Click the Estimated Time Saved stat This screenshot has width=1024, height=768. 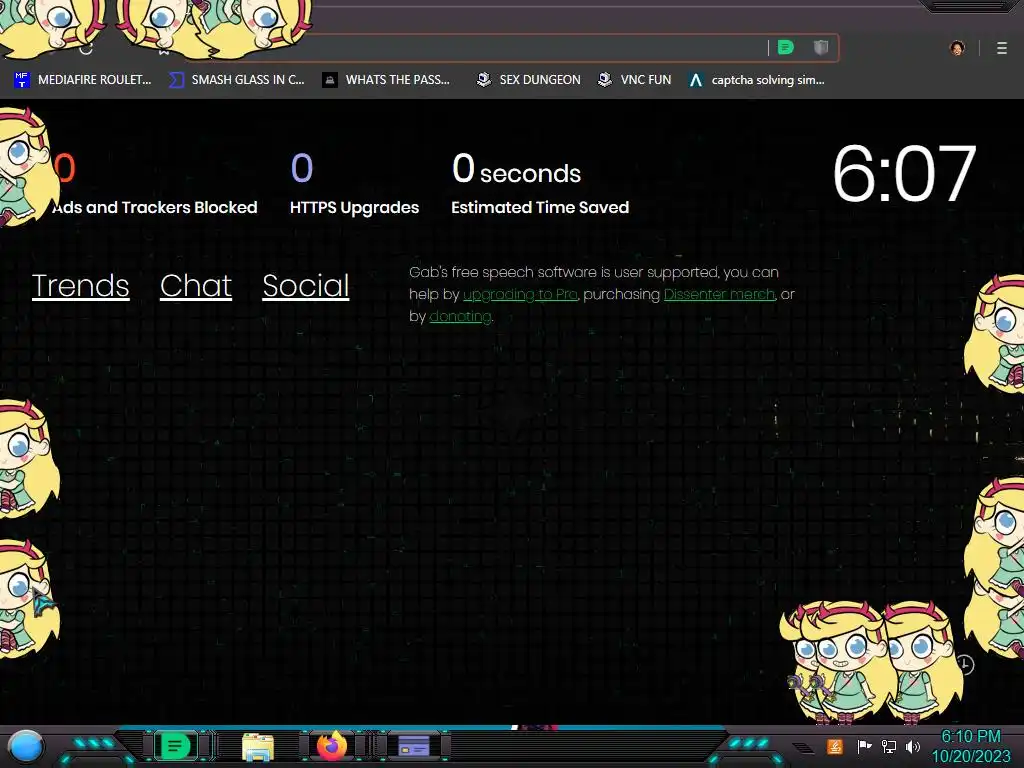click(539, 184)
